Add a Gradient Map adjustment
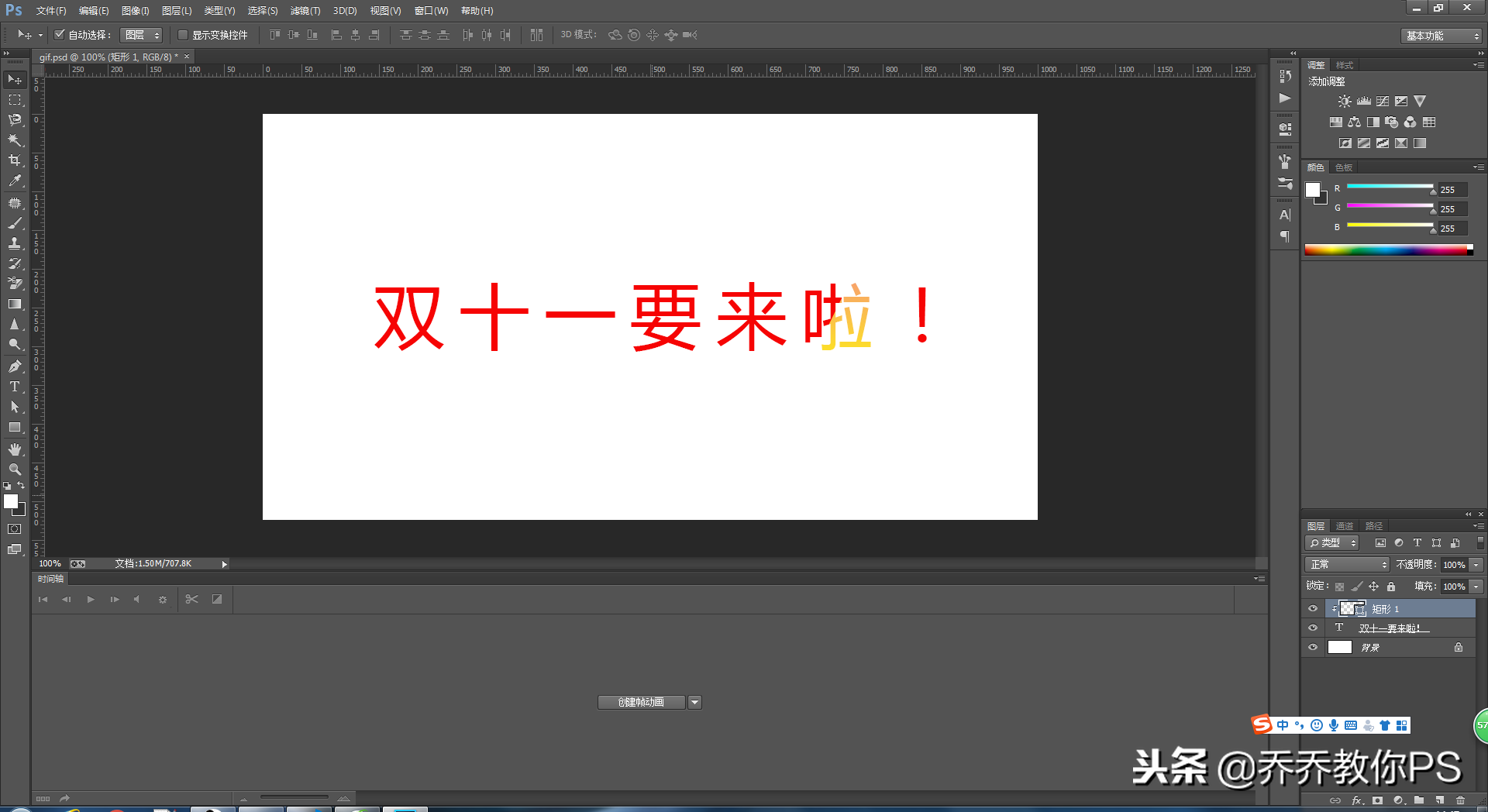 (x=1420, y=143)
